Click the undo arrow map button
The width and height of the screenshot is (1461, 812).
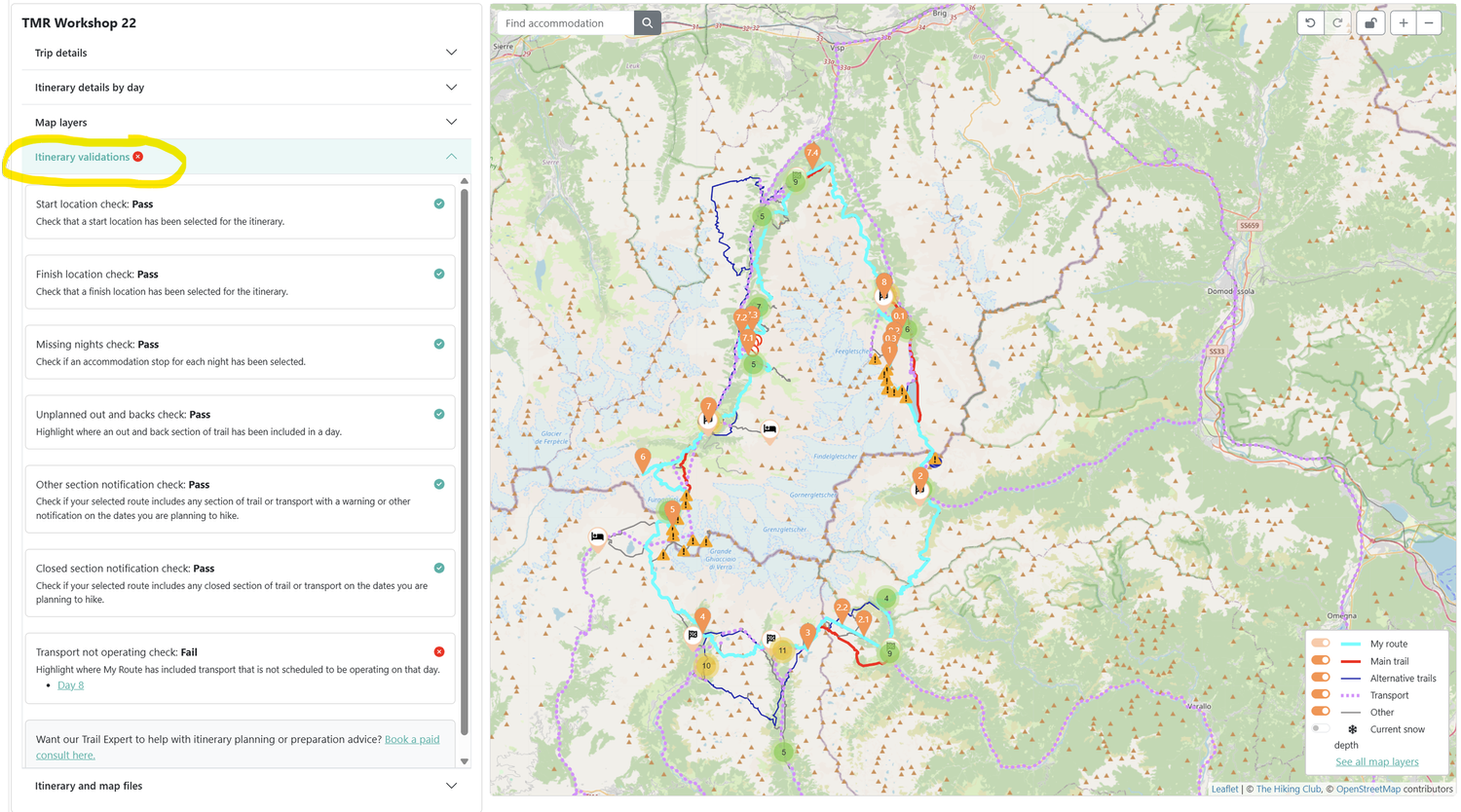click(1310, 23)
